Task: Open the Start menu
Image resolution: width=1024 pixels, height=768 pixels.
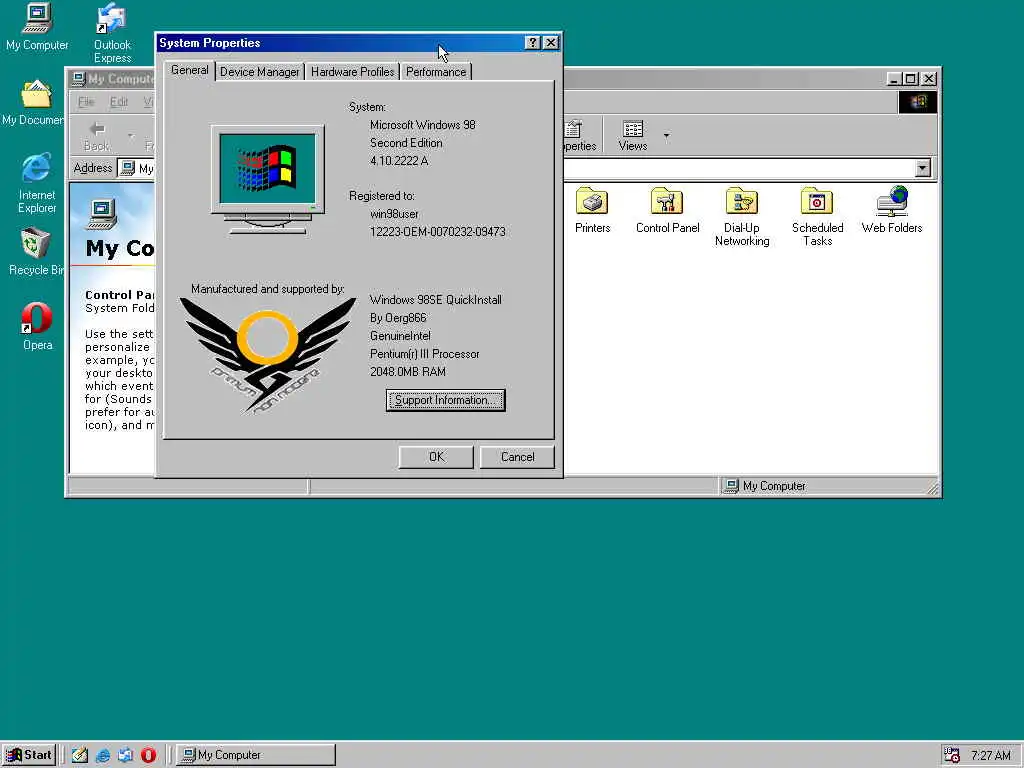Action: [x=29, y=755]
